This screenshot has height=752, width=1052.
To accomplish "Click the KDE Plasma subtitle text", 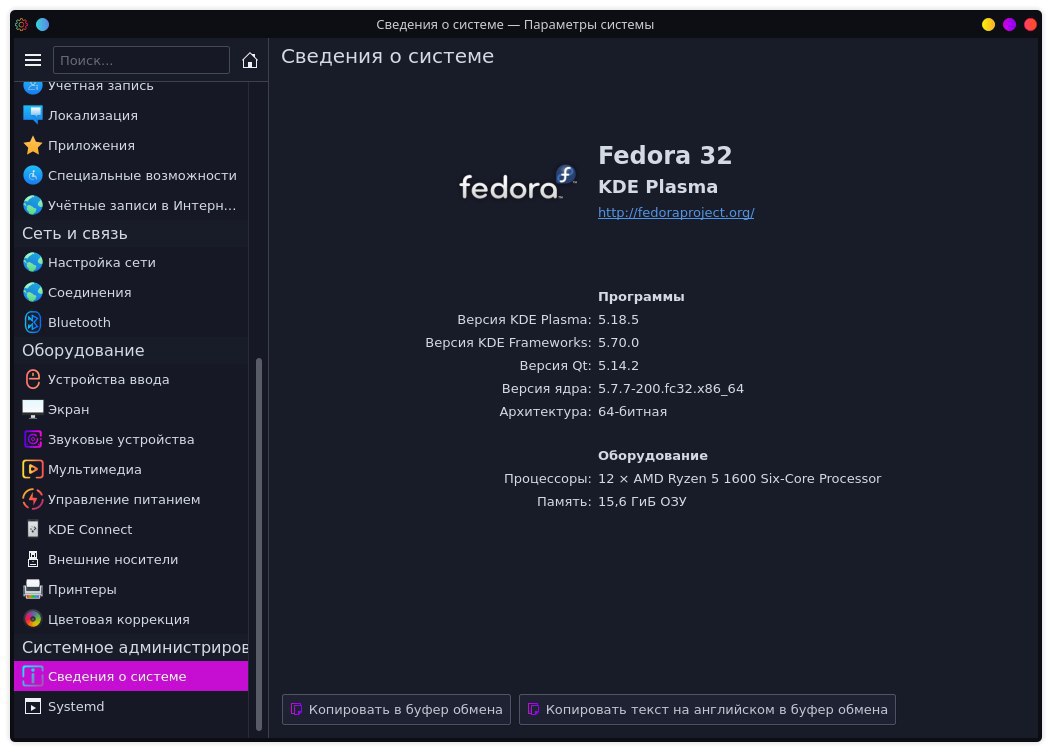I will tap(658, 187).
